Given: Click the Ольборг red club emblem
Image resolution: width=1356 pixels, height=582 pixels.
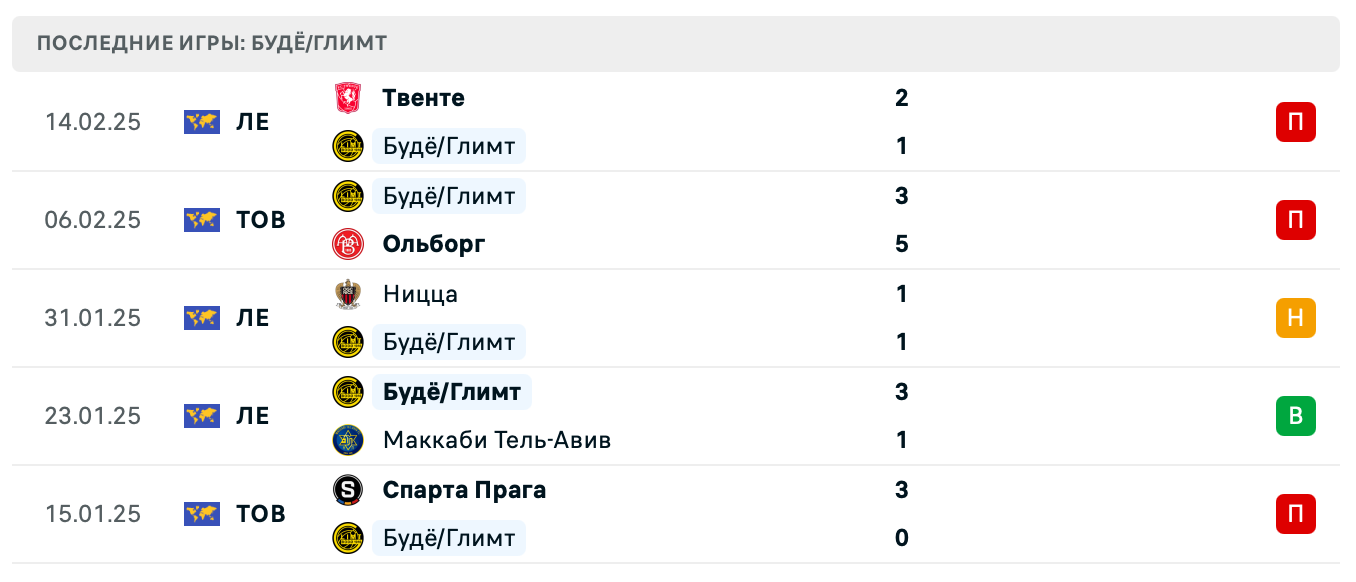Looking at the screenshot, I should click(349, 244).
